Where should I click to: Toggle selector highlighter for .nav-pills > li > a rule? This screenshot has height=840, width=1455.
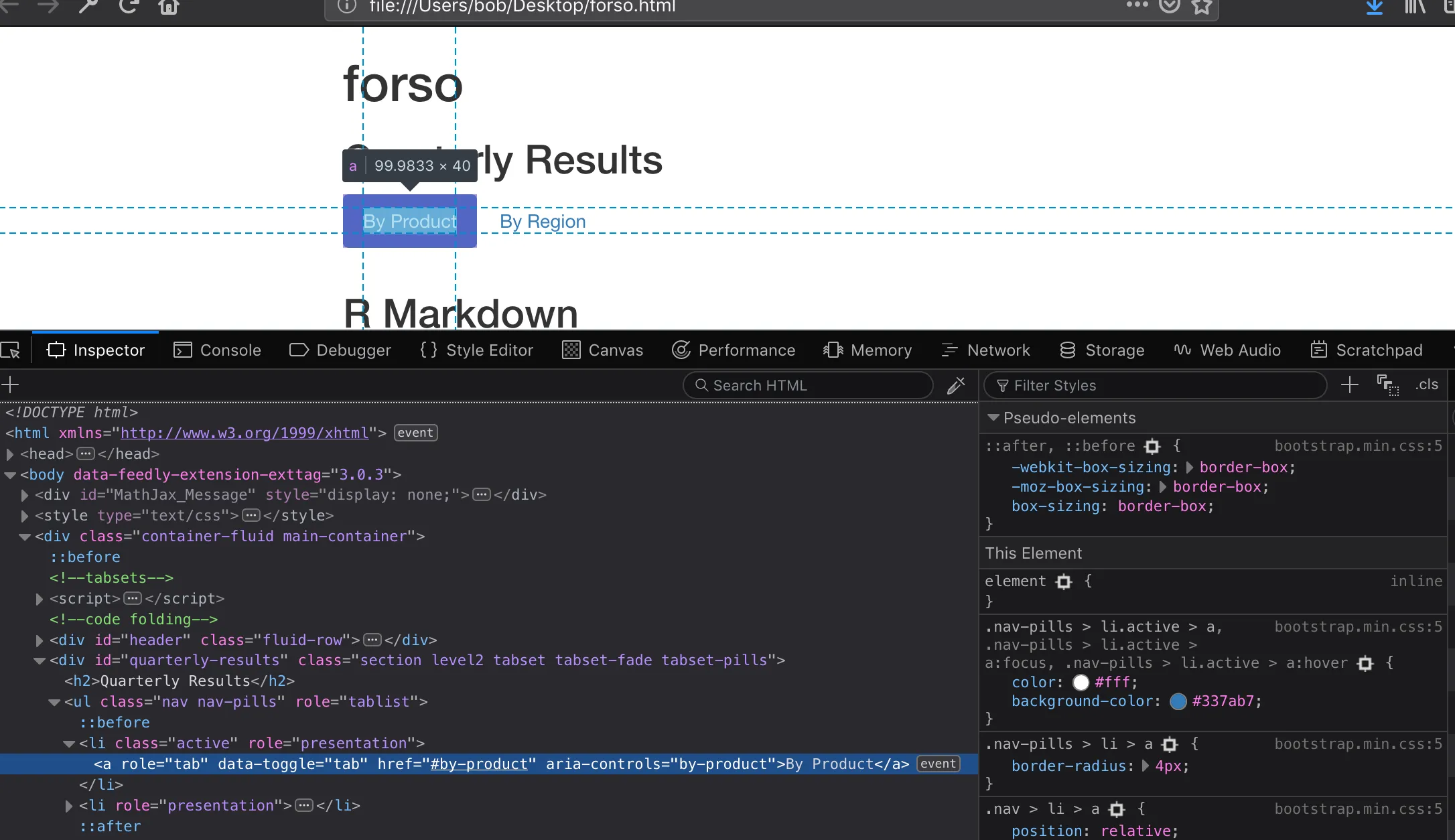pos(1170,744)
